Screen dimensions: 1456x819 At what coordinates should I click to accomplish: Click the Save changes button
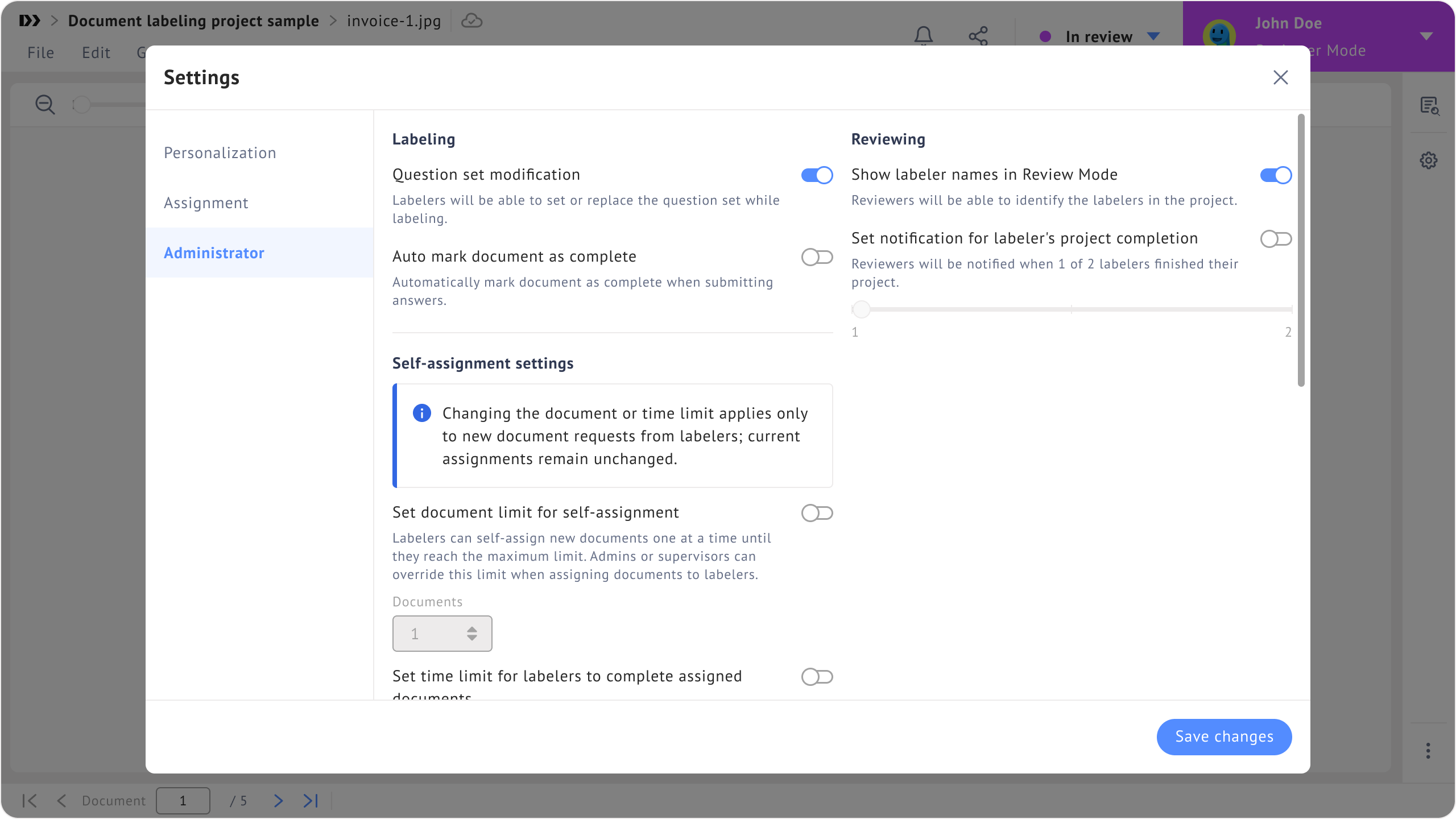click(x=1224, y=737)
